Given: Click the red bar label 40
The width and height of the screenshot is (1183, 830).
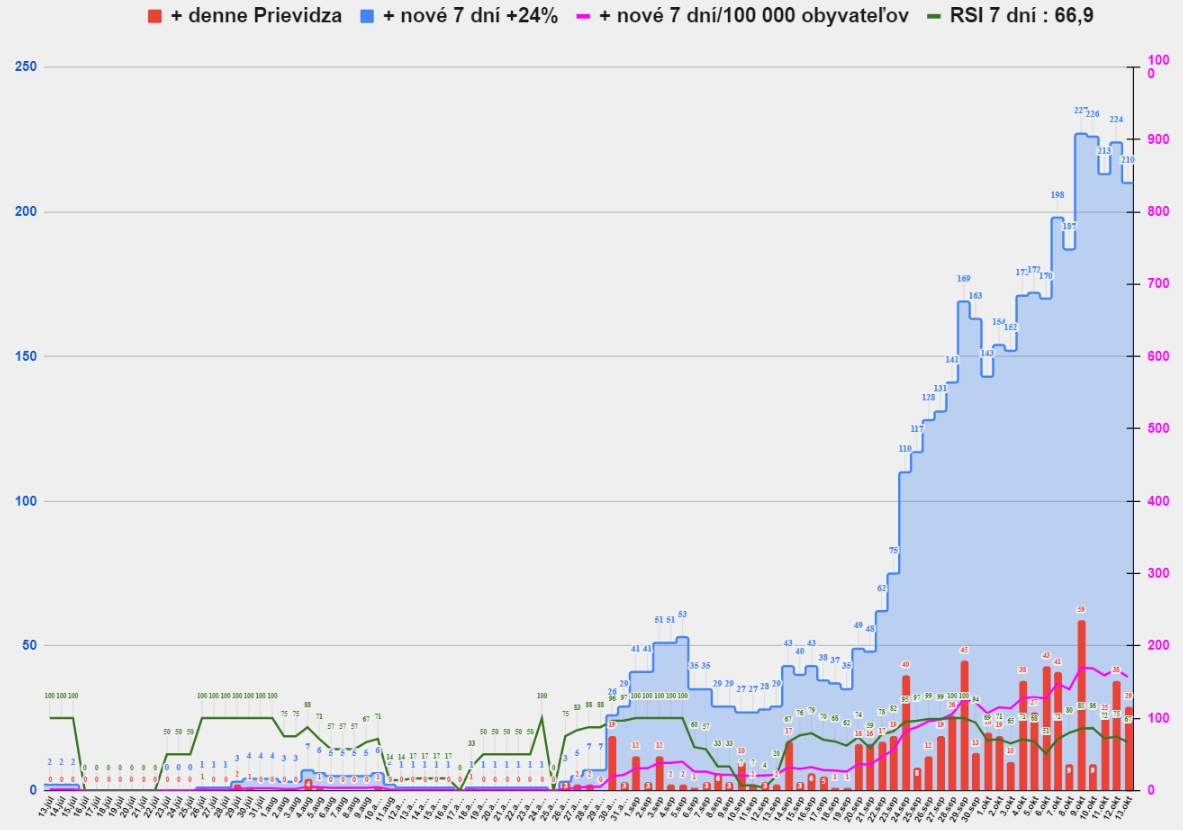Looking at the screenshot, I should click(905, 665).
